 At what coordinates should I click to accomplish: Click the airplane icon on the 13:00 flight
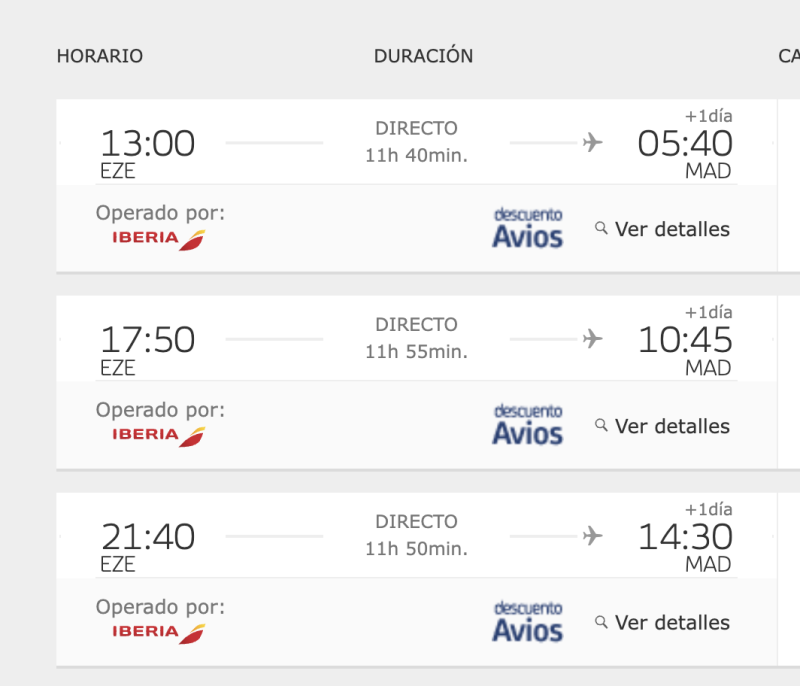593,143
